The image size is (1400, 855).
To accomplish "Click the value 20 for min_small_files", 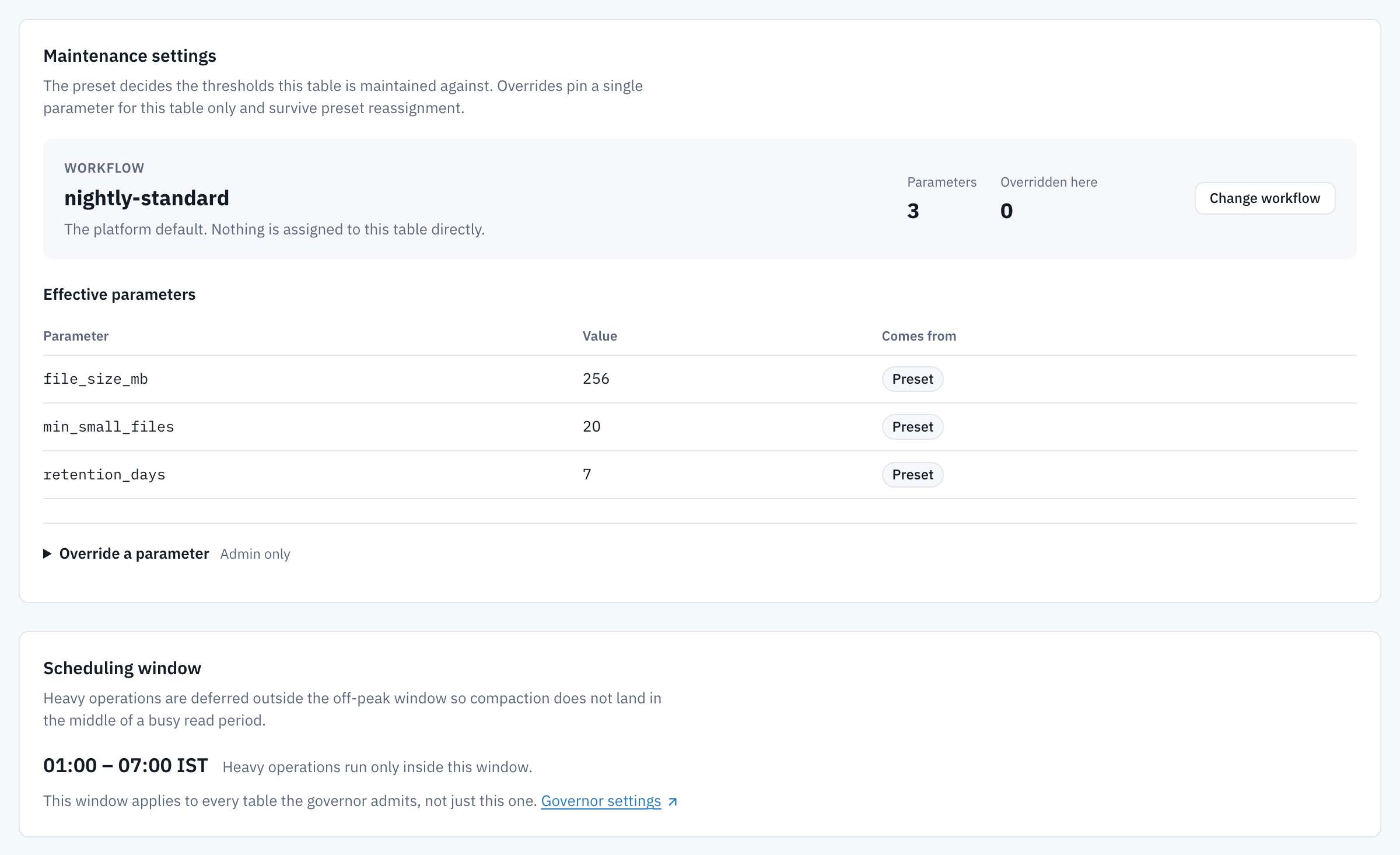I will pyautogui.click(x=591, y=427).
